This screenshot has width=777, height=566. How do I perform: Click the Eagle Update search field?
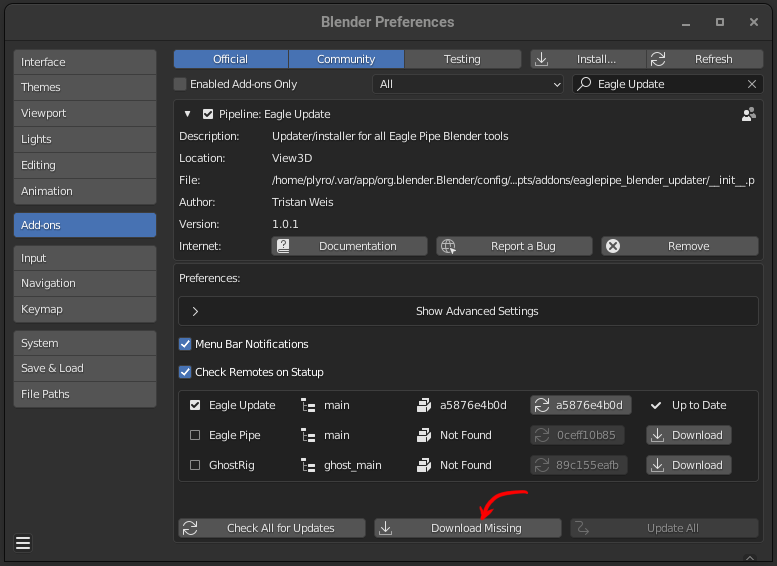pos(667,84)
